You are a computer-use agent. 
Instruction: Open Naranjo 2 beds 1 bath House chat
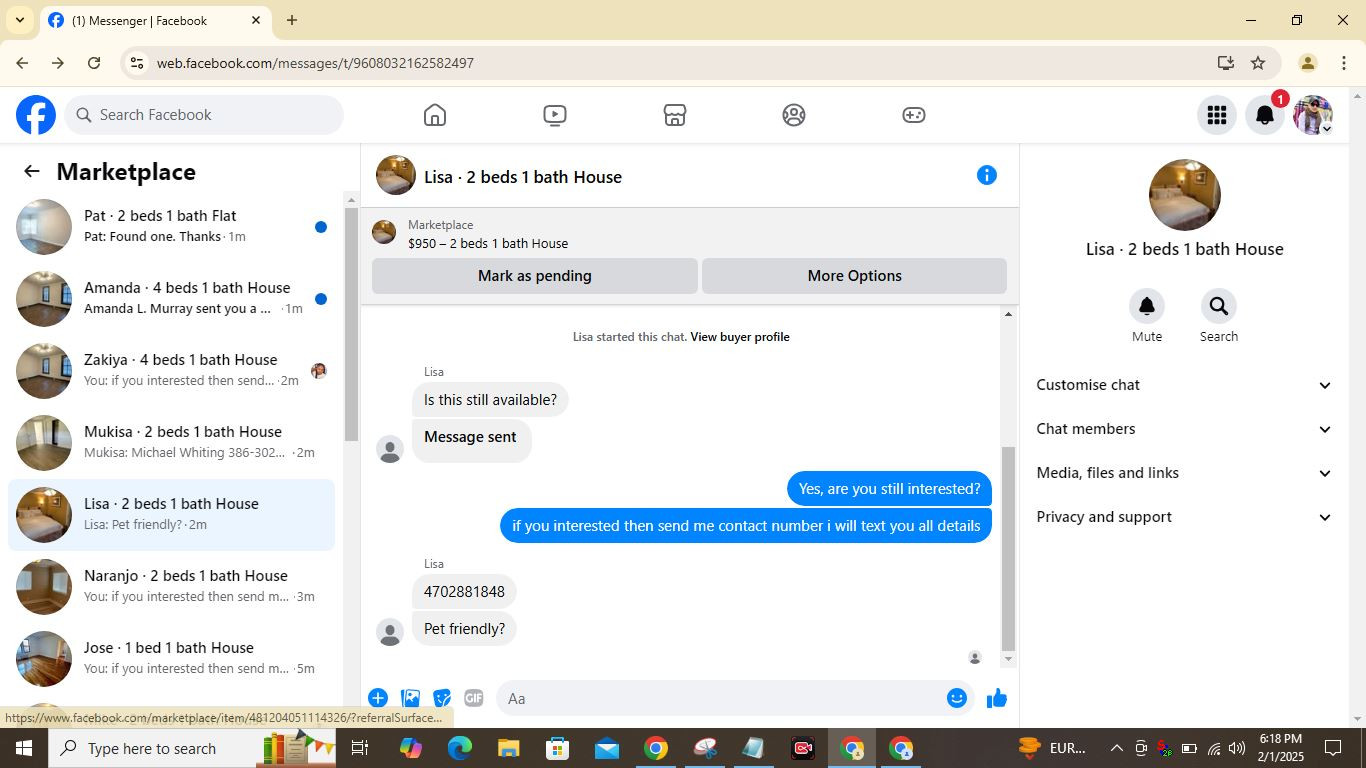[x=171, y=587]
